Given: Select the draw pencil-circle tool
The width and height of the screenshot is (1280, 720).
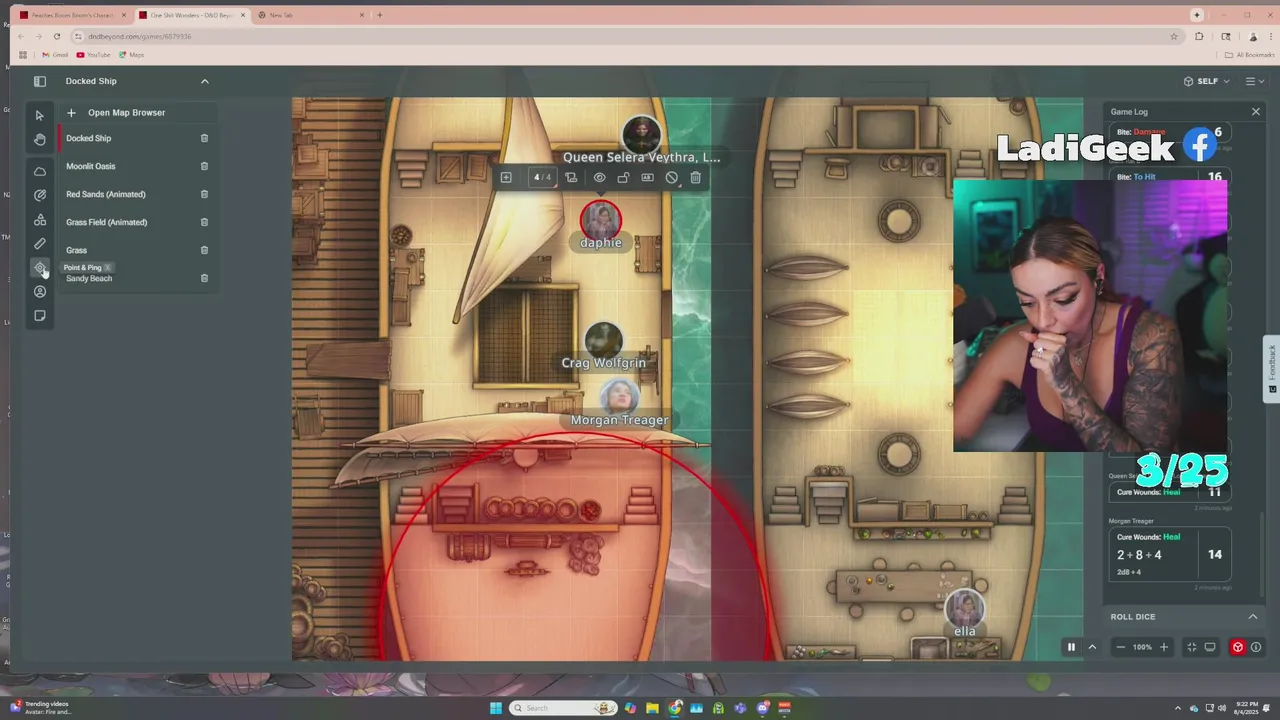Looking at the screenshot, I should 40,195.
